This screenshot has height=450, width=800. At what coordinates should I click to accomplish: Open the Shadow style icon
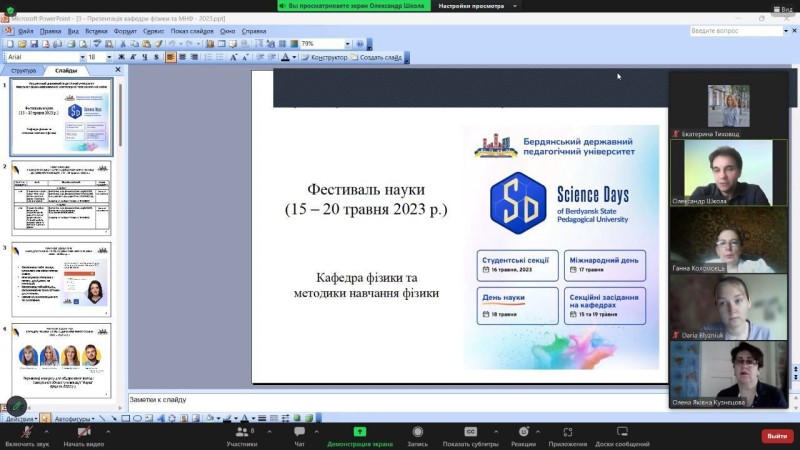point(297,418)
